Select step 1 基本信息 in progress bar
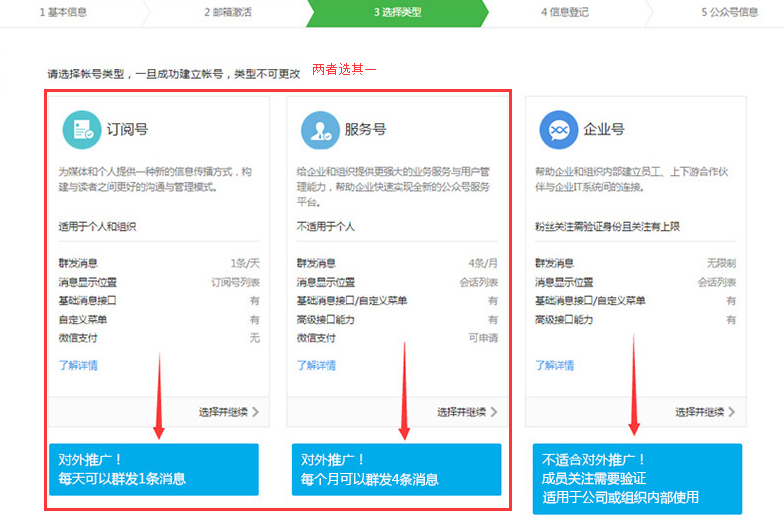Image resolution: width=784 pixels, height=524 pixels. [x=66, y=12]
